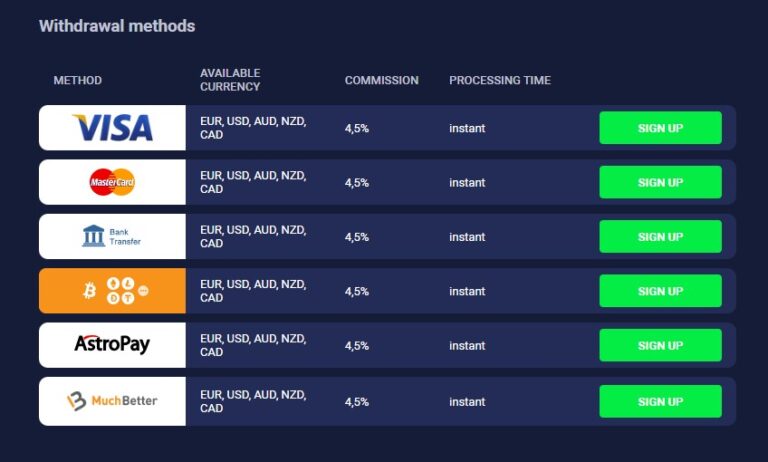
Task: Click the Available Currency column header
Action: tap(230, 80)
